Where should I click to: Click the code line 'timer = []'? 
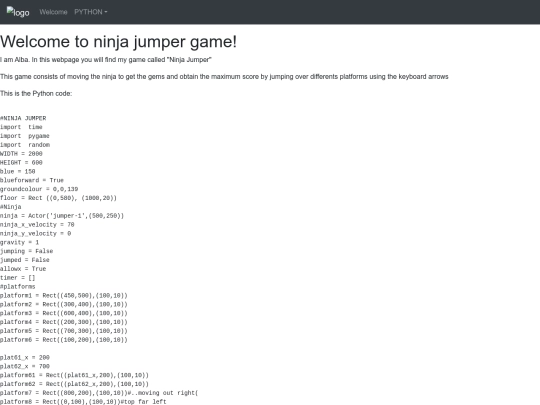point(18,278)
